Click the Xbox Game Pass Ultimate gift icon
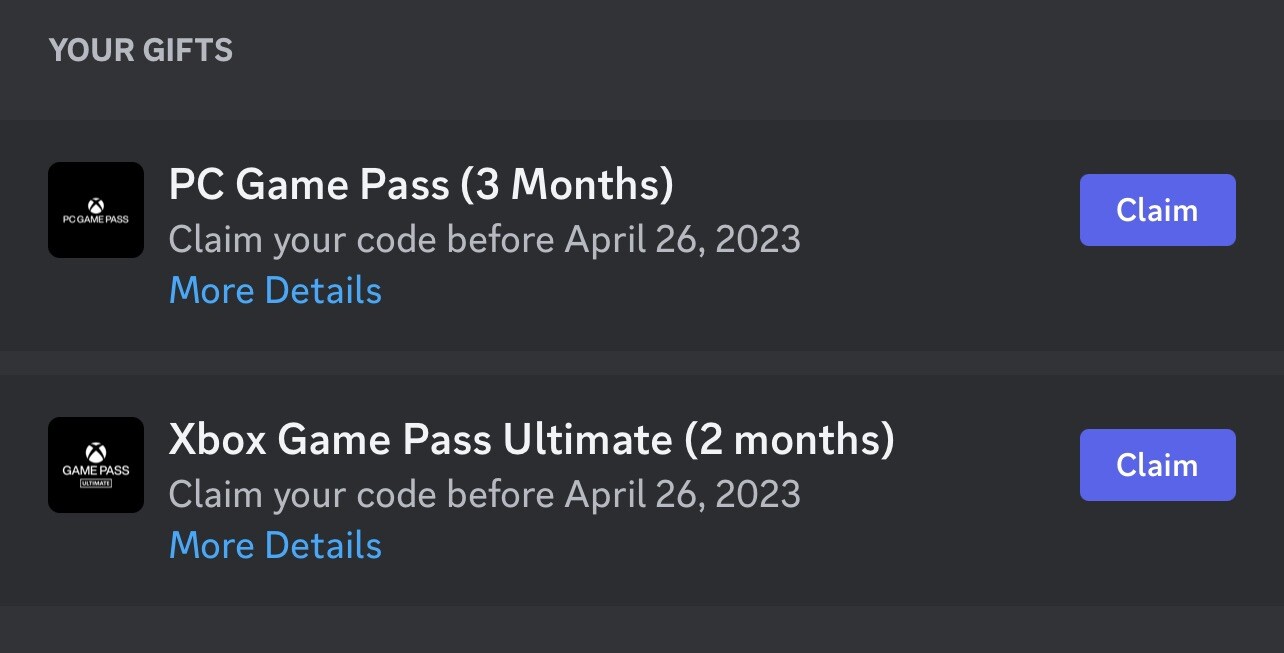The width and height of the screenshot is (1284, 653). 96,465
